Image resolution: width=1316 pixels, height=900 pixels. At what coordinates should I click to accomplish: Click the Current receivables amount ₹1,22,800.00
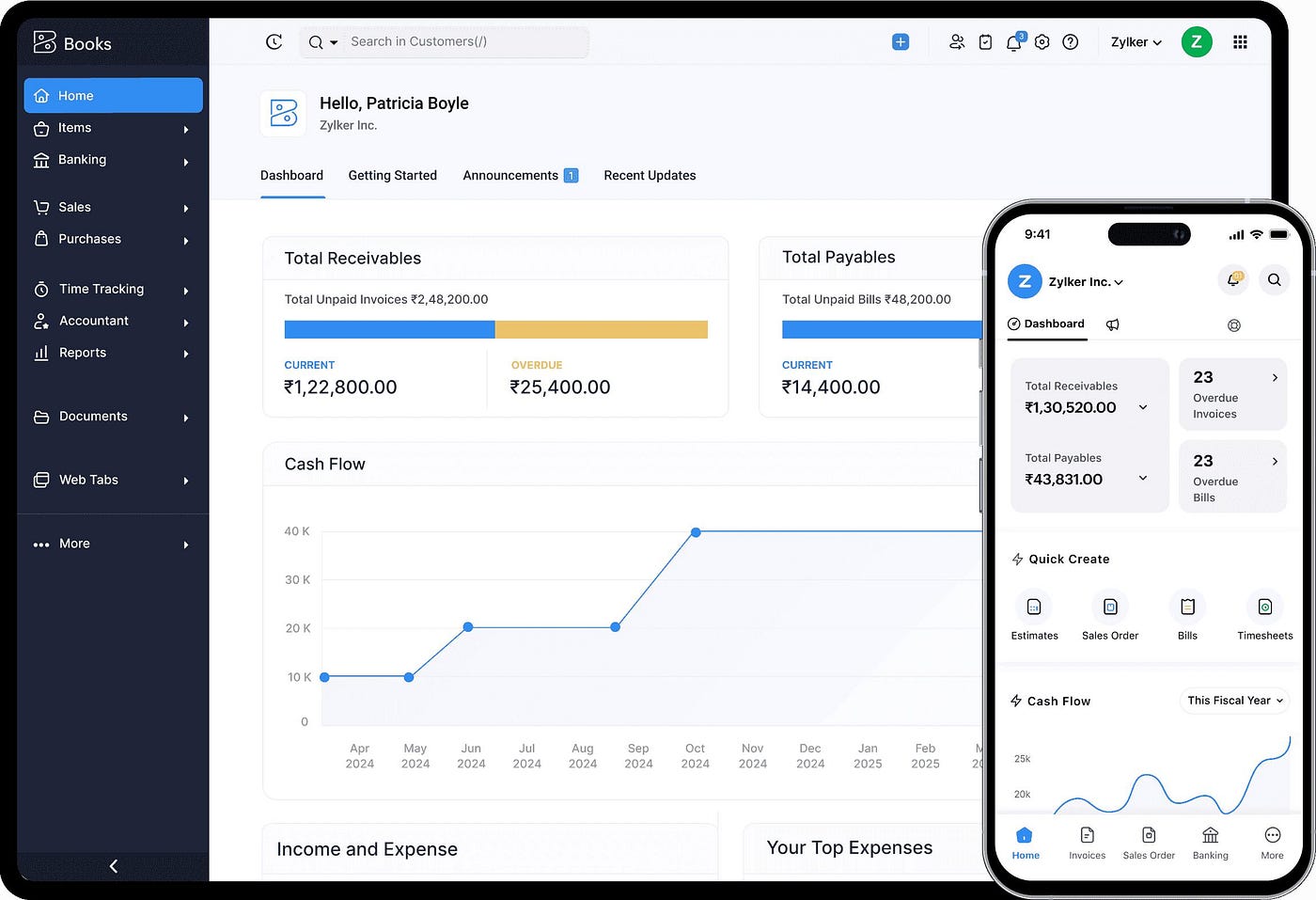(340, 387)
